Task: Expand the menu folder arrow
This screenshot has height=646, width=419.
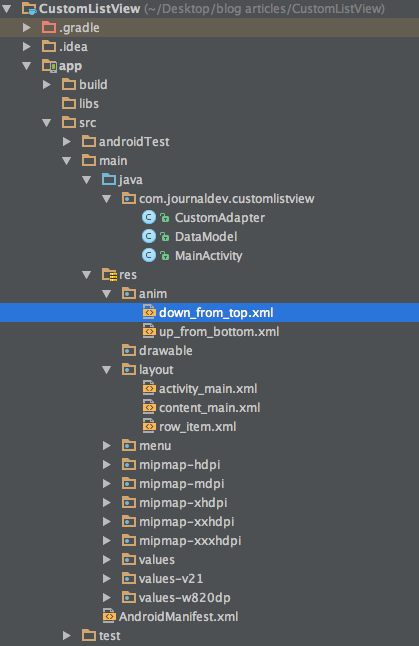Action: 107,446
